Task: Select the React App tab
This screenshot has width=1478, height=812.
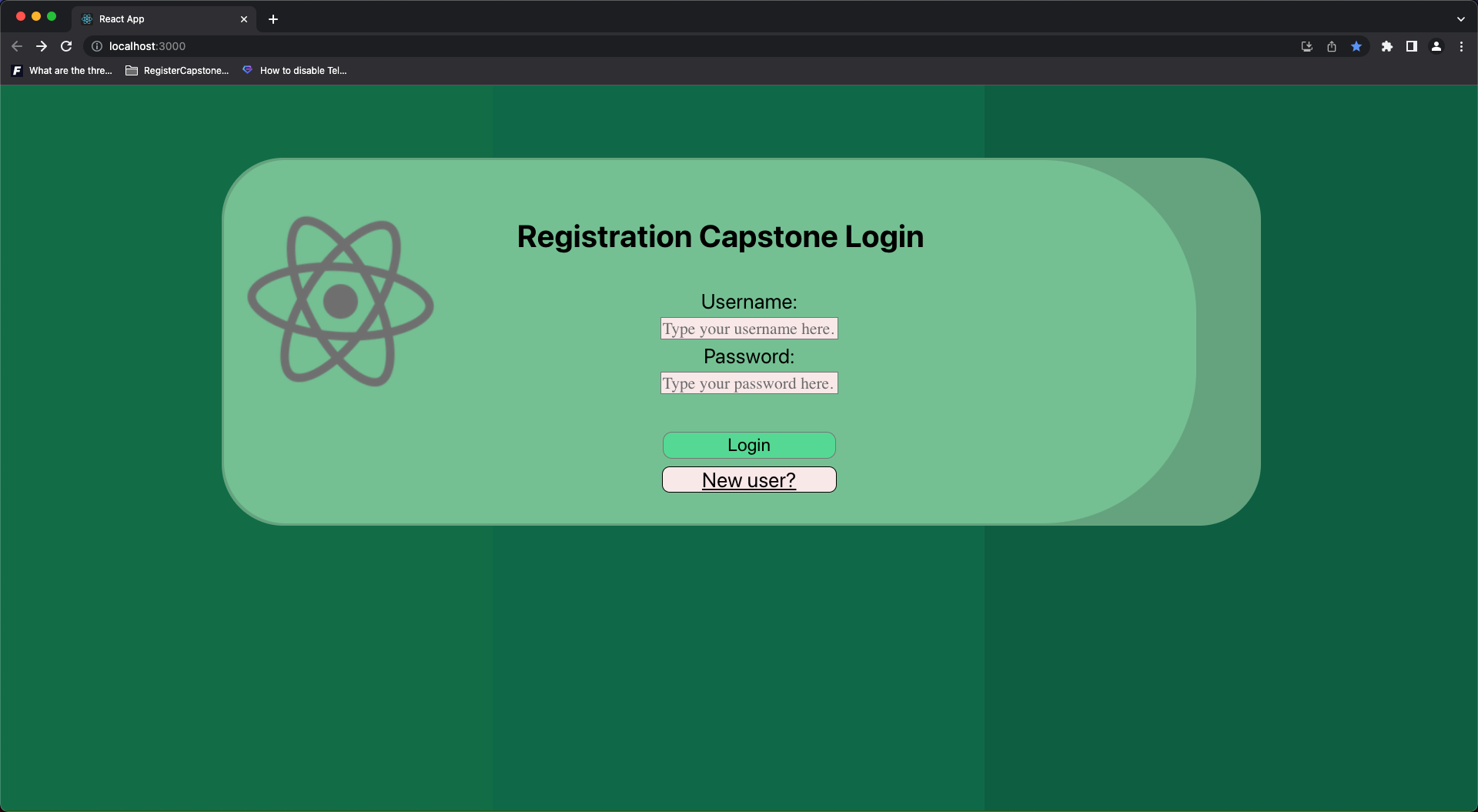Action: tap(164, 19)
